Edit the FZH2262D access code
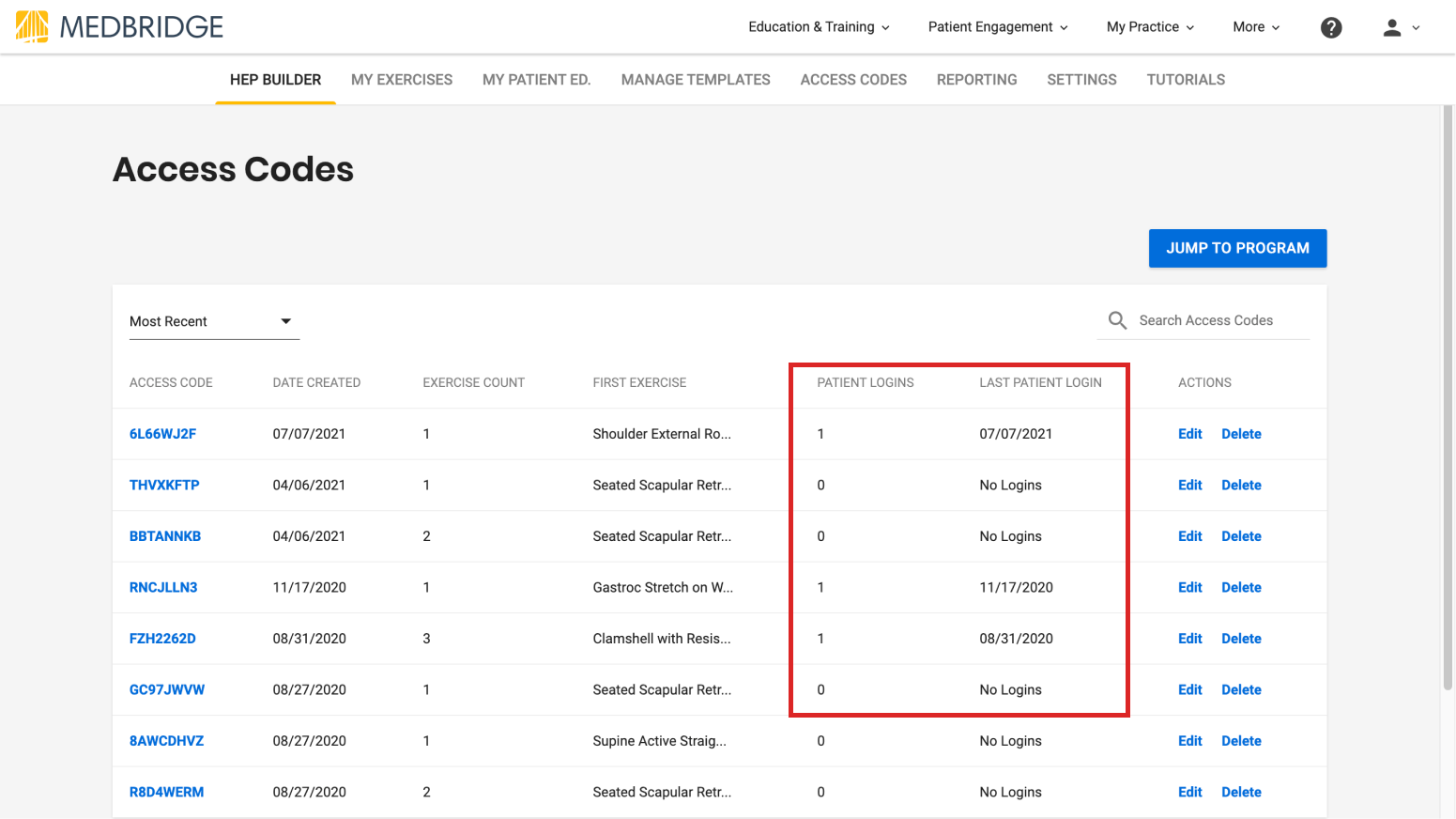The width and height of the screenshot is (1456, 819). pos(1190,639)
